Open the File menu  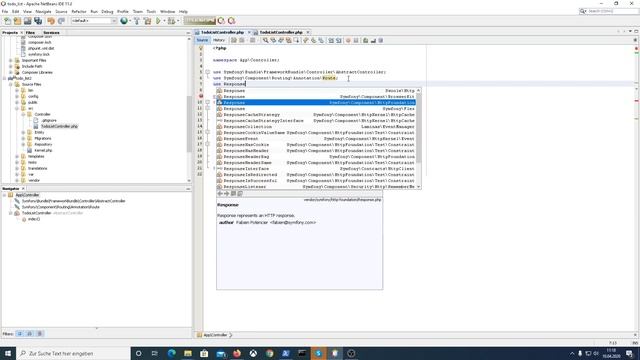5,11
